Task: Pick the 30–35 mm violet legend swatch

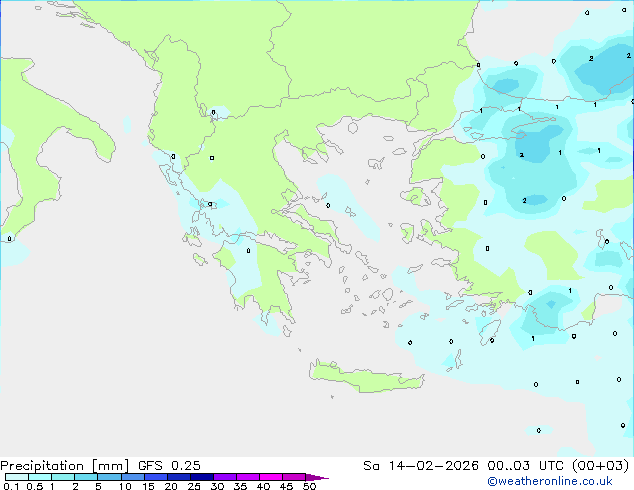Action: [x=224, y=477]
